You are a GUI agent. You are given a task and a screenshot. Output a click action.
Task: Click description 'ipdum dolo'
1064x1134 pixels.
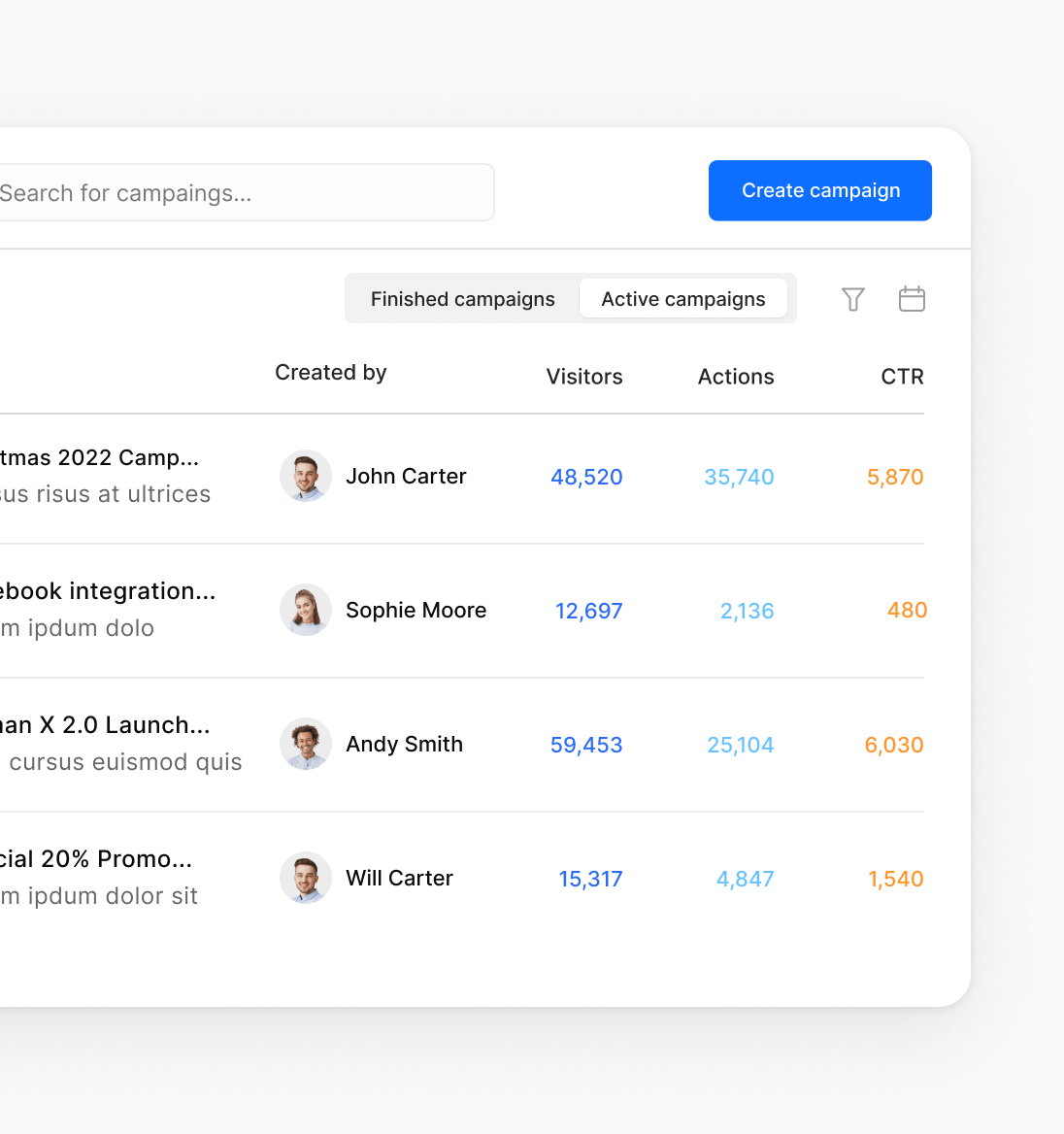[90, 627]
